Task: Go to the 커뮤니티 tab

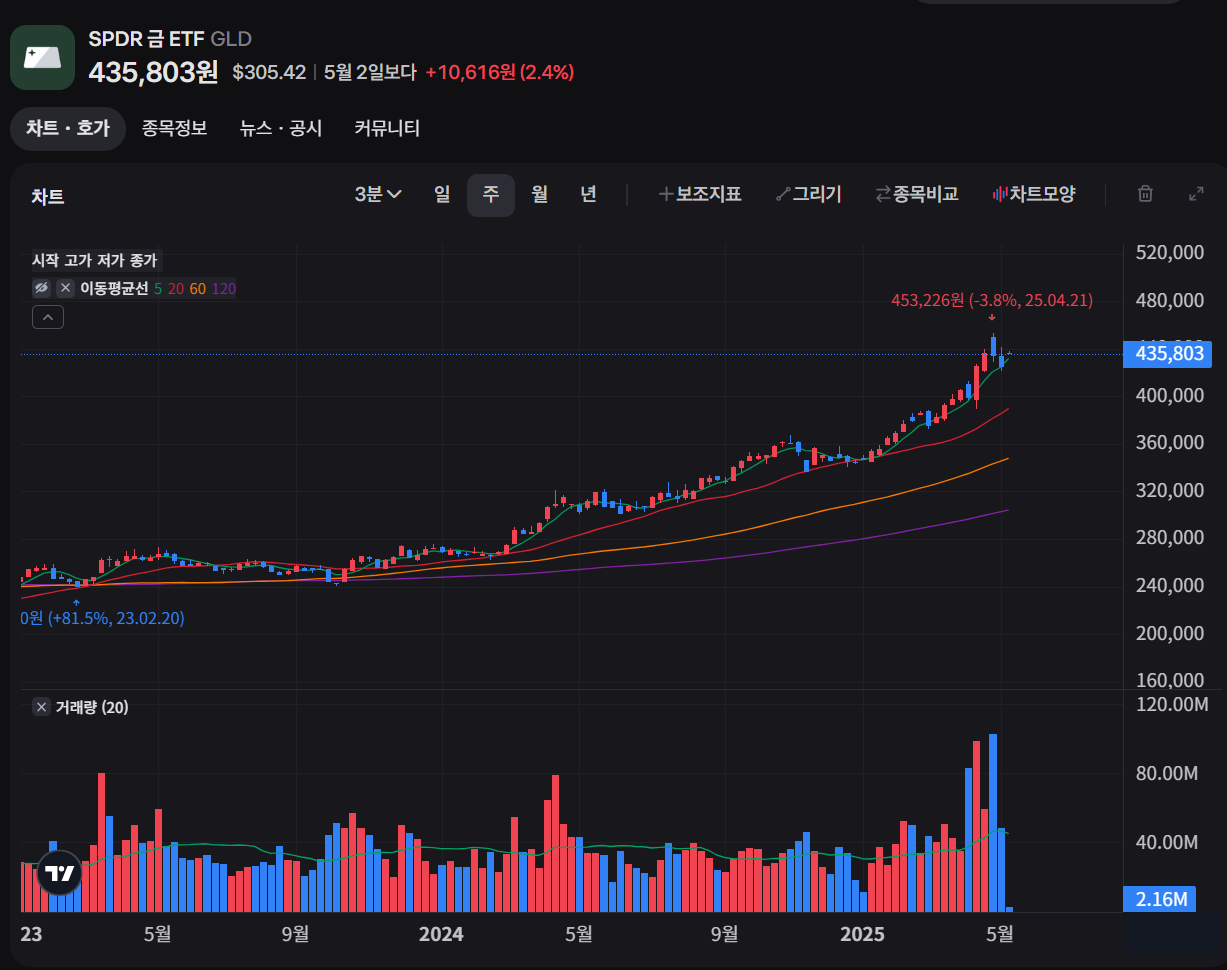Action: [x=387, y=129]
